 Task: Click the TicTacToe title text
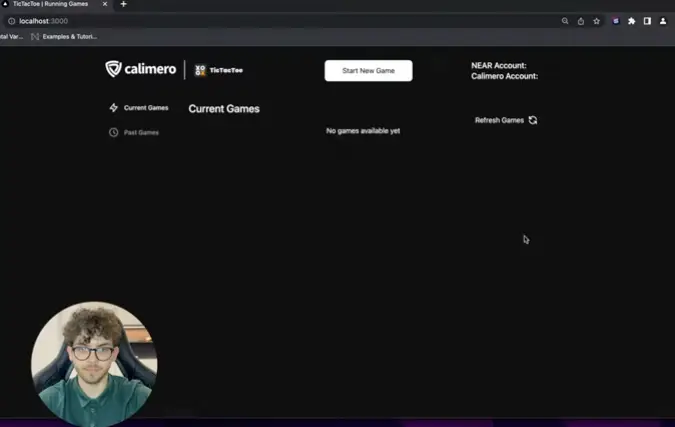[x=226, y=70]
